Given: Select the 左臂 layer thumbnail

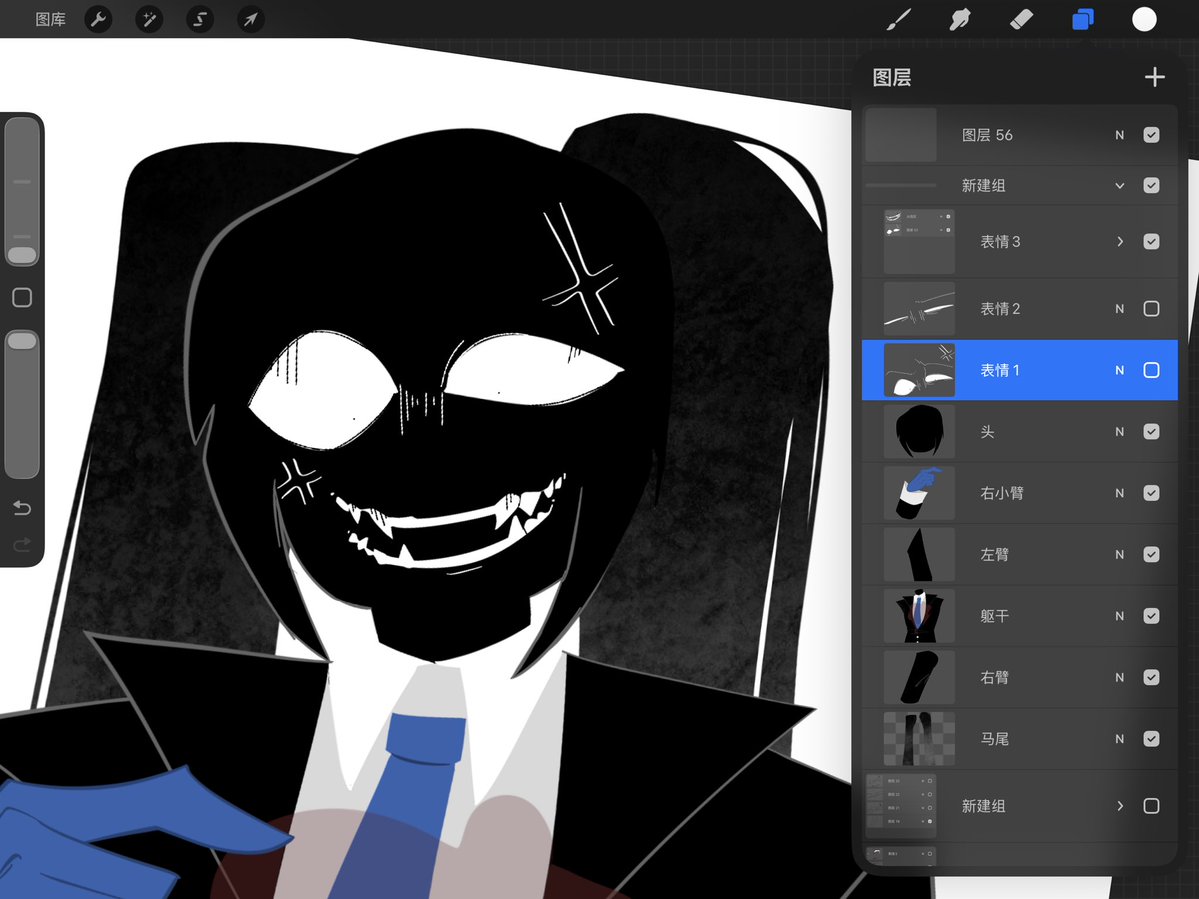Looking at the screenshot, I should coord(919,554).
